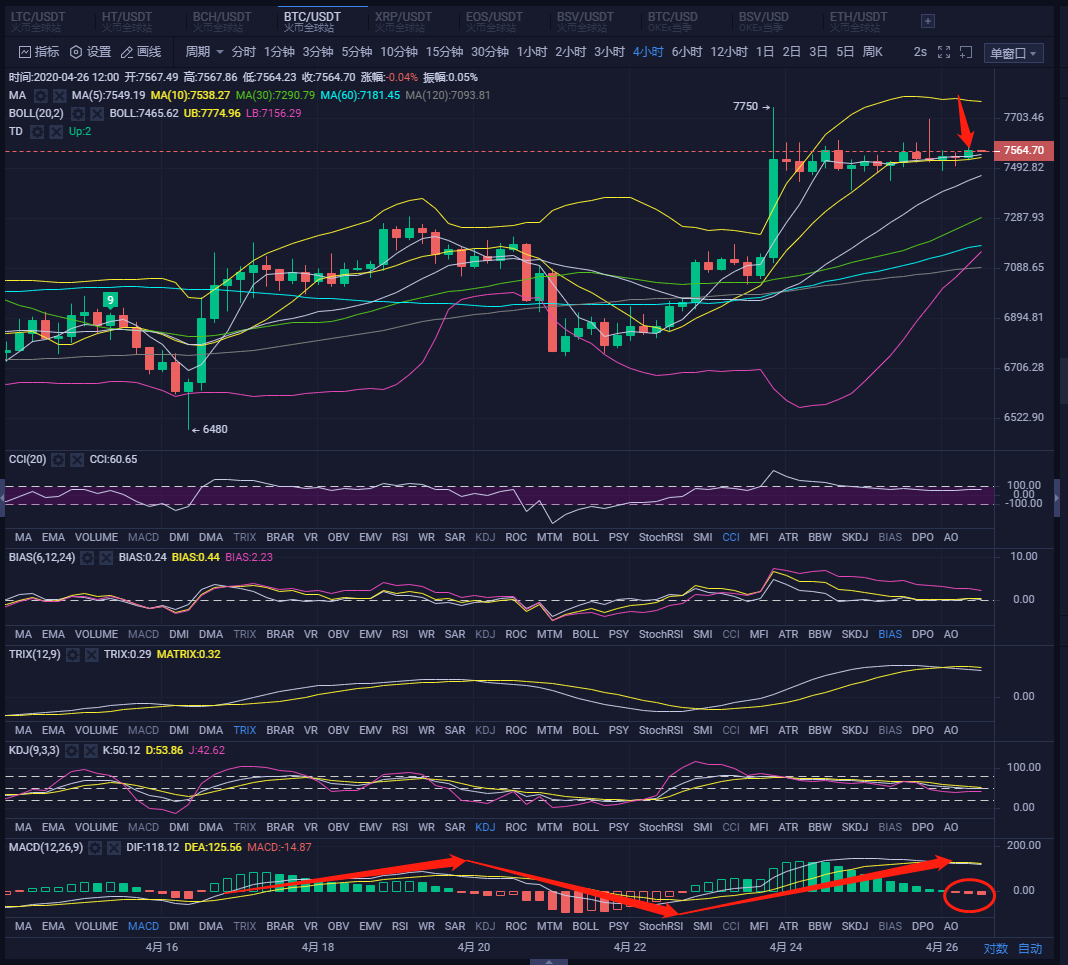Click the horizontal scrollbar below the chart

click(x=549, y=961)
